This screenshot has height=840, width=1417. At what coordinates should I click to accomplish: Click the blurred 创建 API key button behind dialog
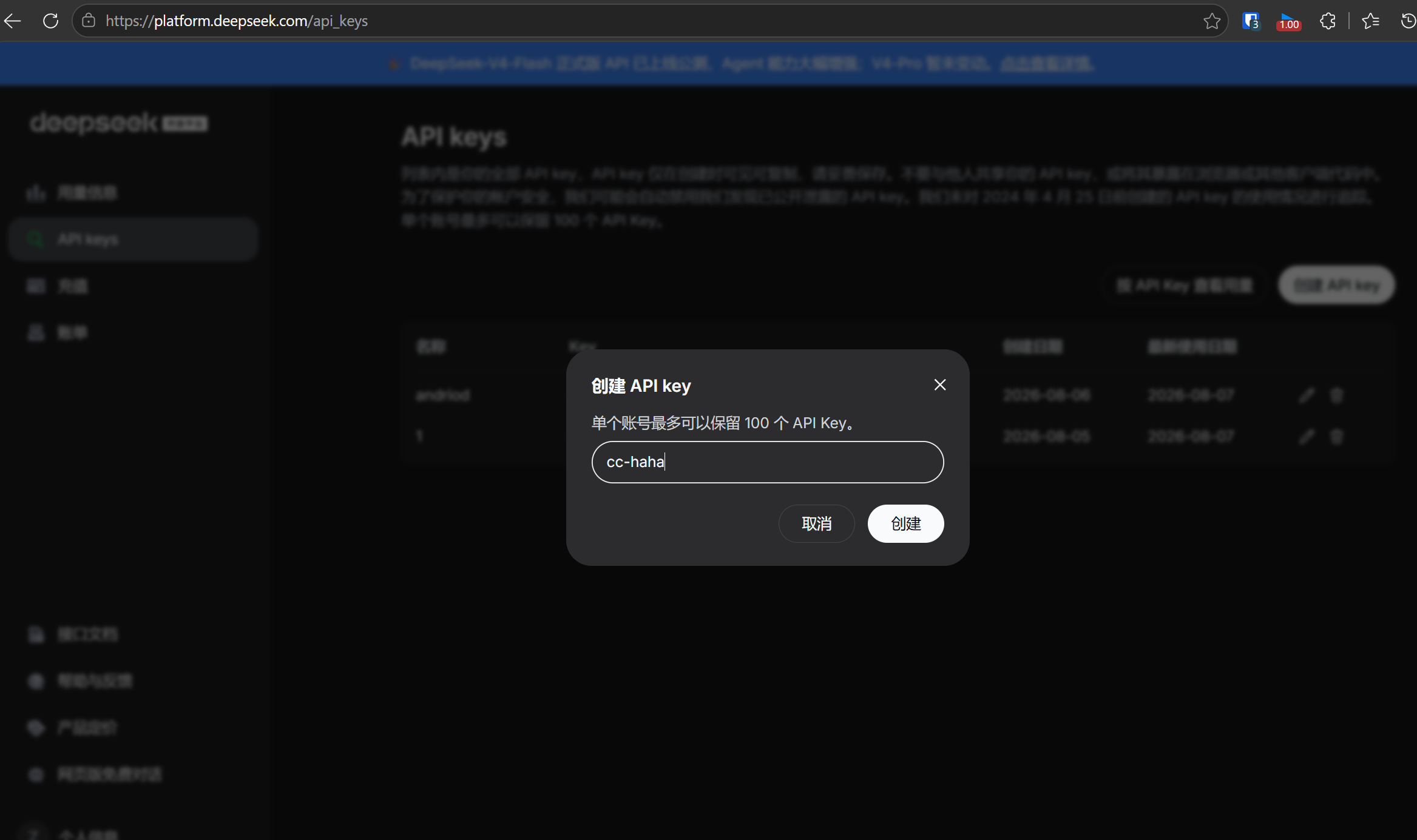click(1336, 285)
